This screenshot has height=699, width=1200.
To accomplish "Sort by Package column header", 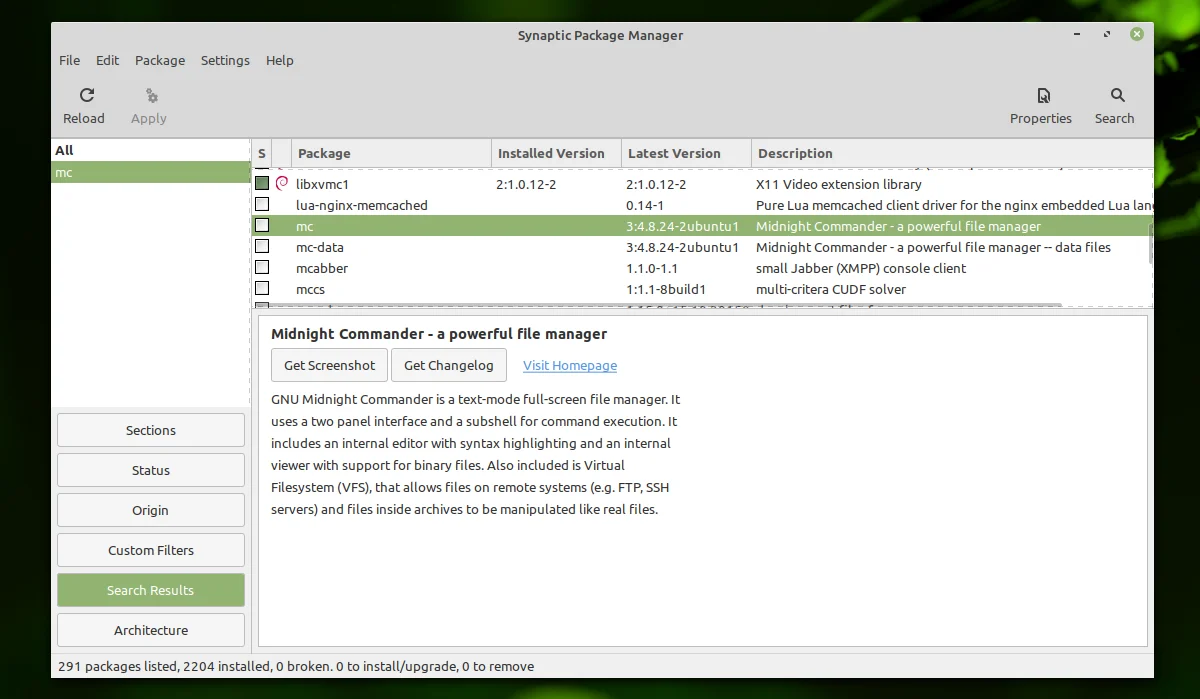I will 391,153.
